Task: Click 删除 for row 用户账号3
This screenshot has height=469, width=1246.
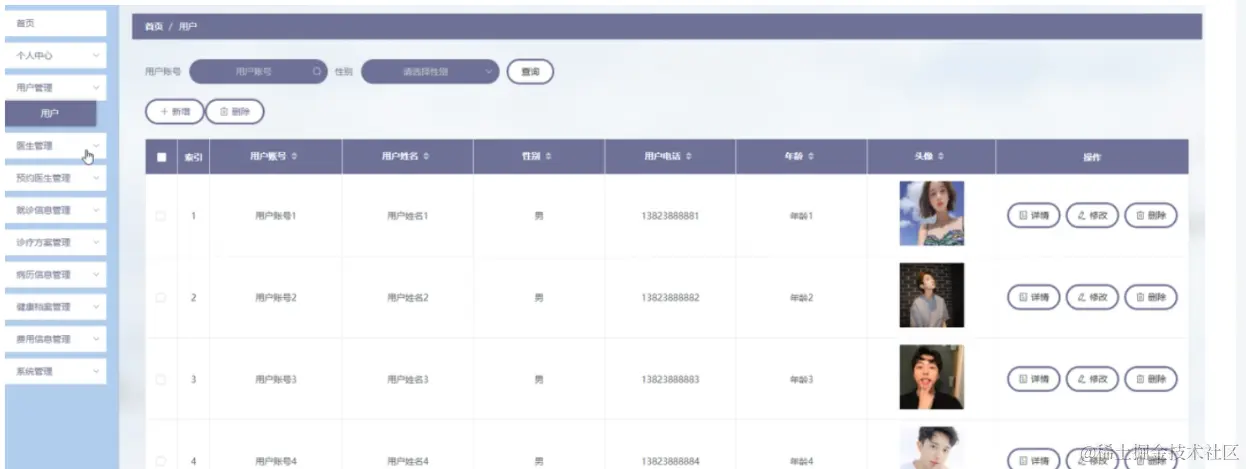Action: 1151,379
